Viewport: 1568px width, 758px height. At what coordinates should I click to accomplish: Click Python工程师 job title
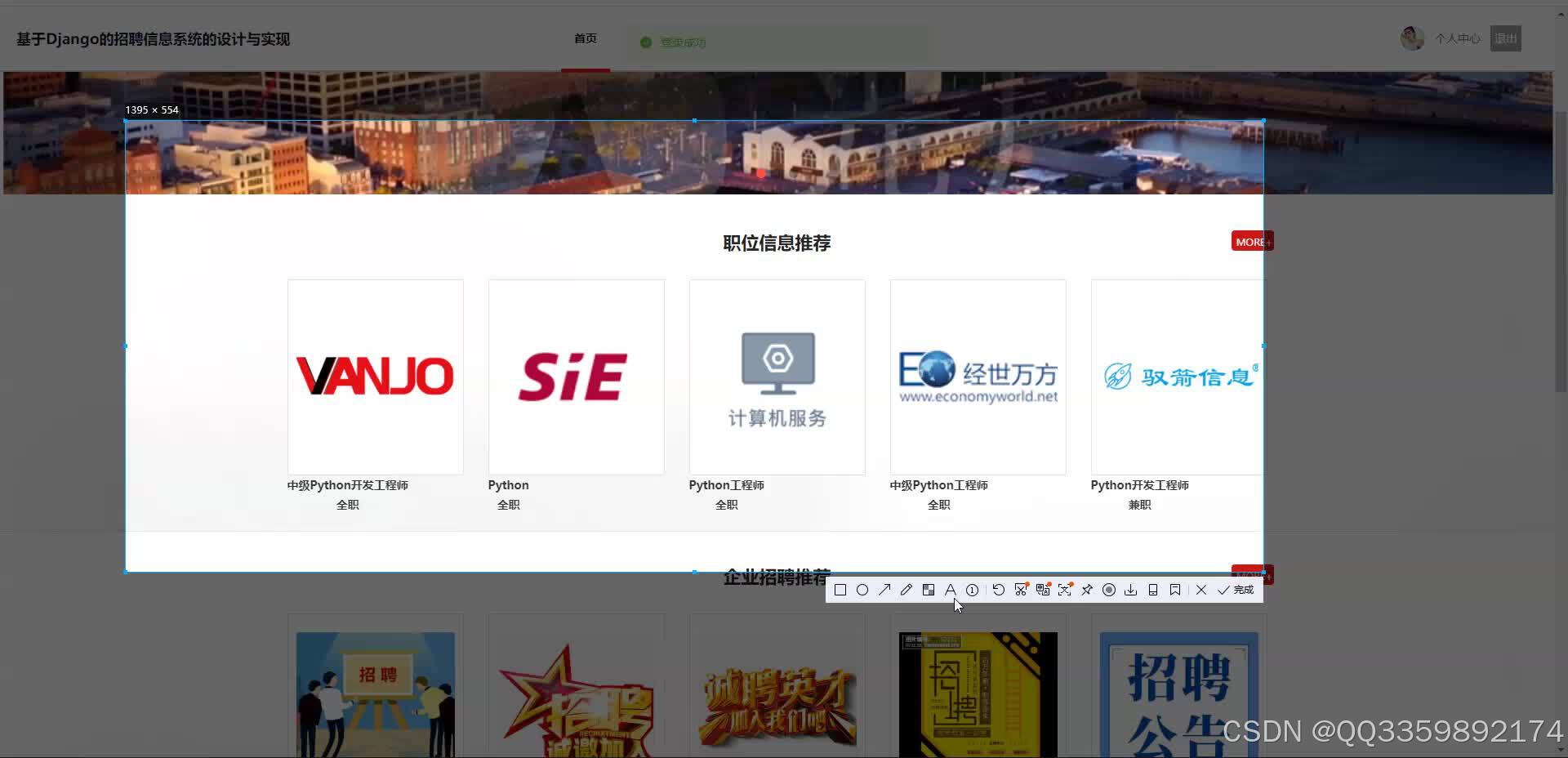(727, 485)
